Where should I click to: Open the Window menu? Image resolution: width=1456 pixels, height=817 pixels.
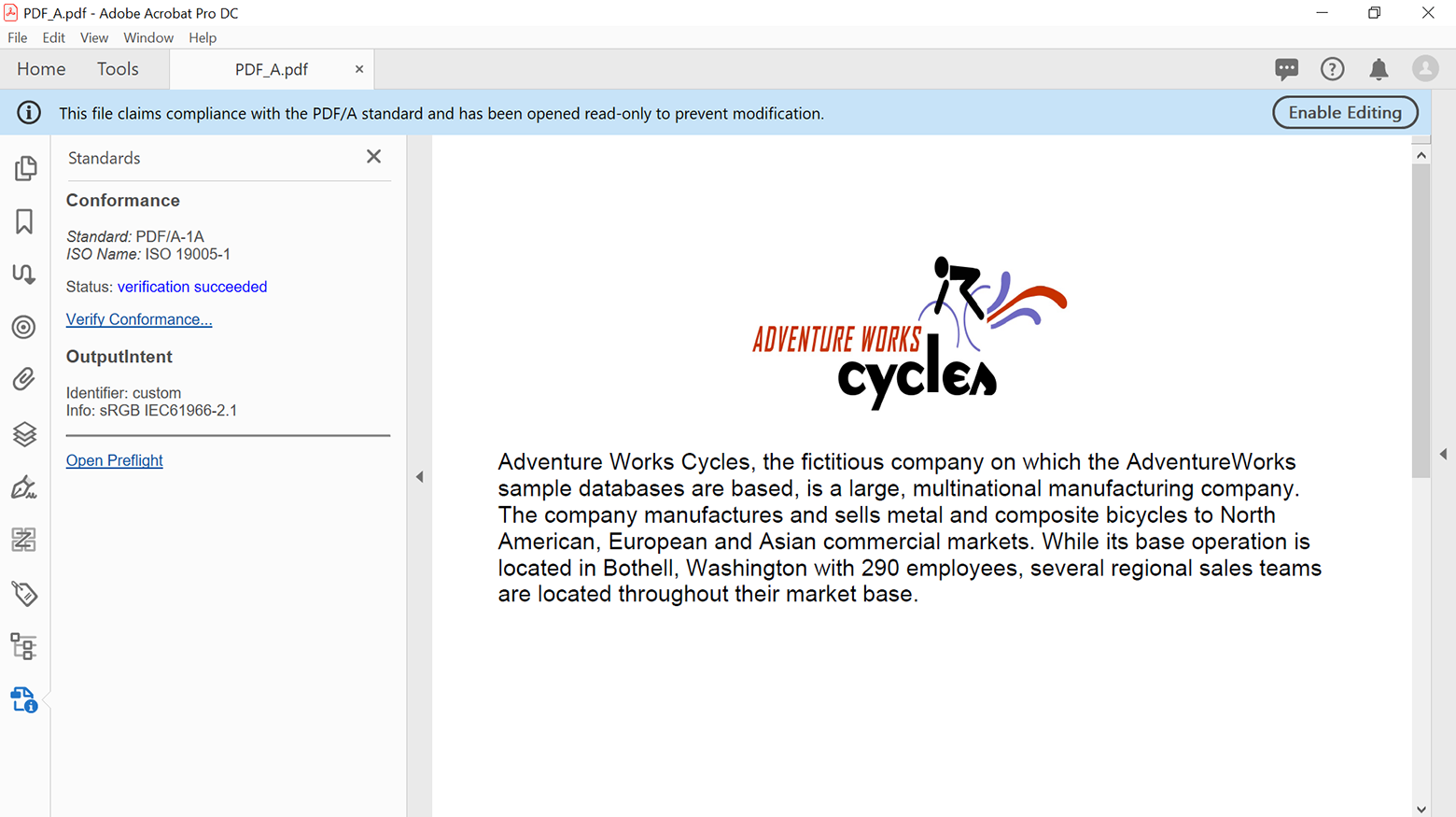148,38
